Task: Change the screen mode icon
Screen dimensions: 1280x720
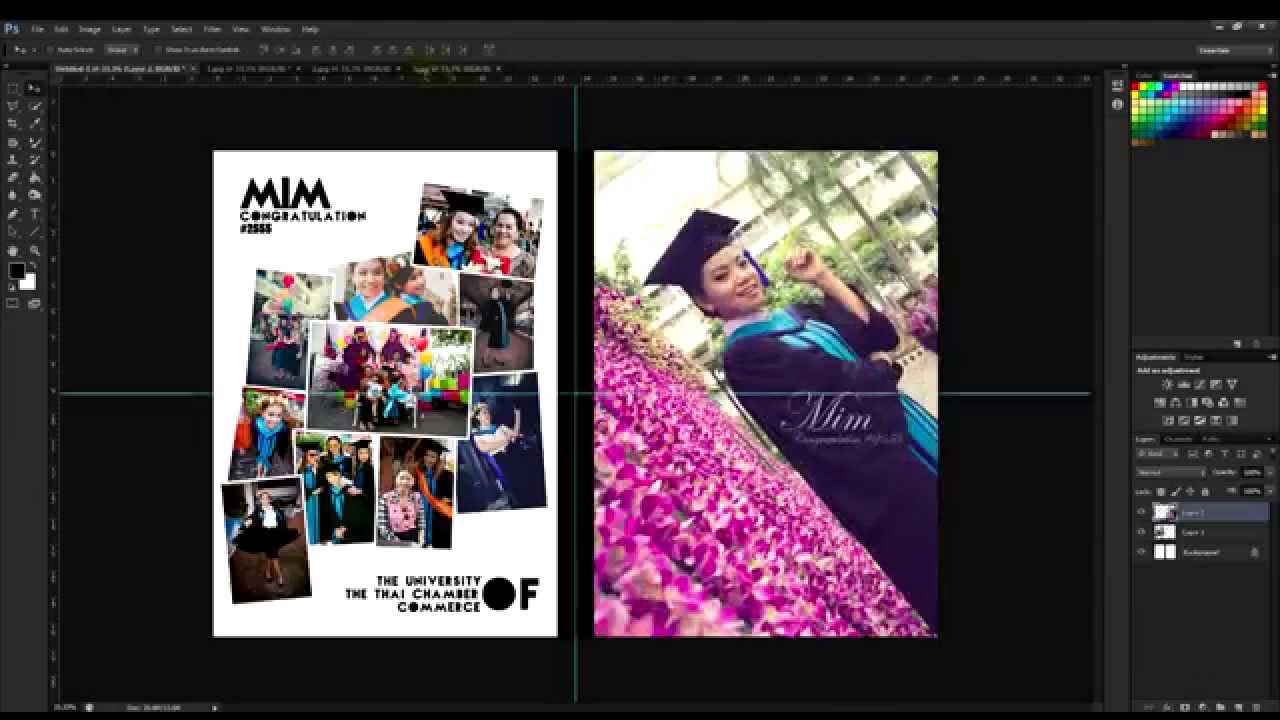Action: [35, 303]
